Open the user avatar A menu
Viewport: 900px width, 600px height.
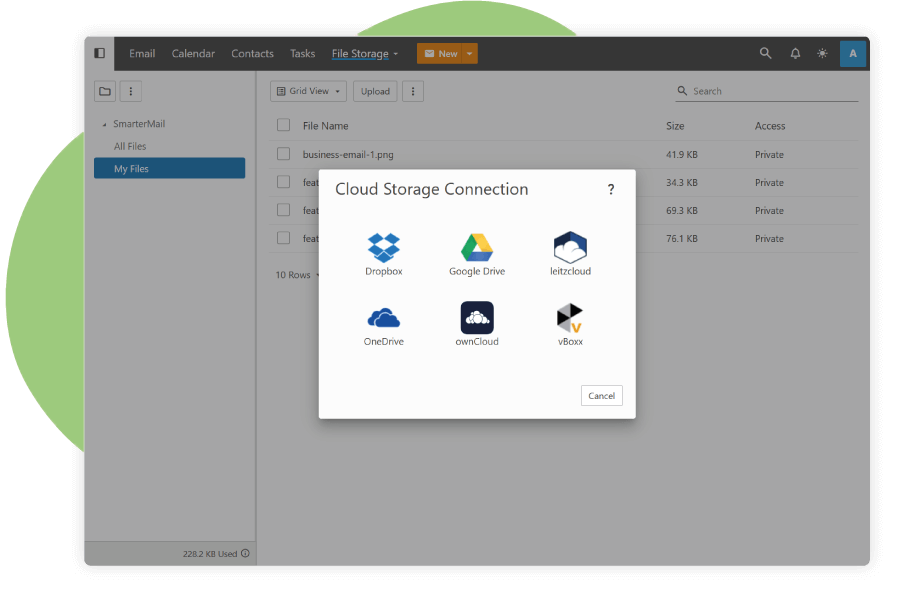[x=853, y=53]
